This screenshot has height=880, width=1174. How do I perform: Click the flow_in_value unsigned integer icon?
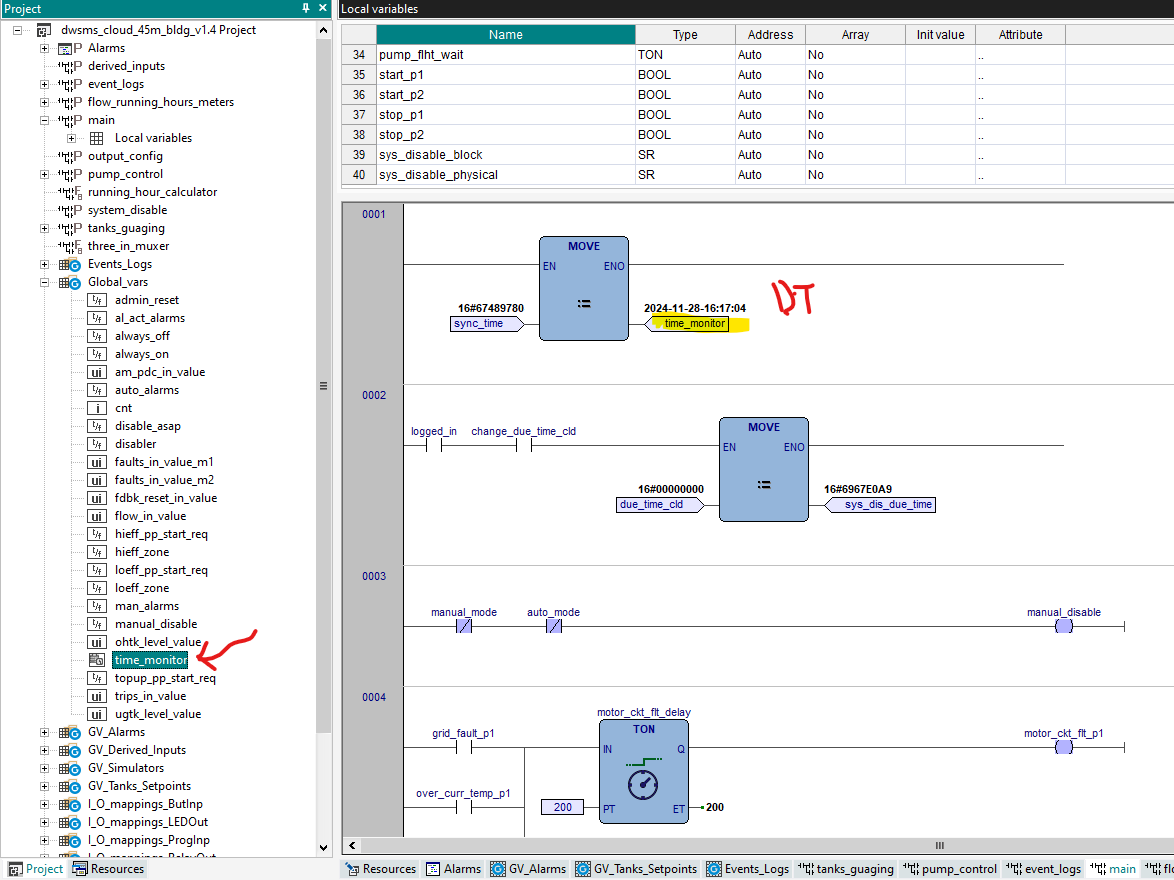96,516
